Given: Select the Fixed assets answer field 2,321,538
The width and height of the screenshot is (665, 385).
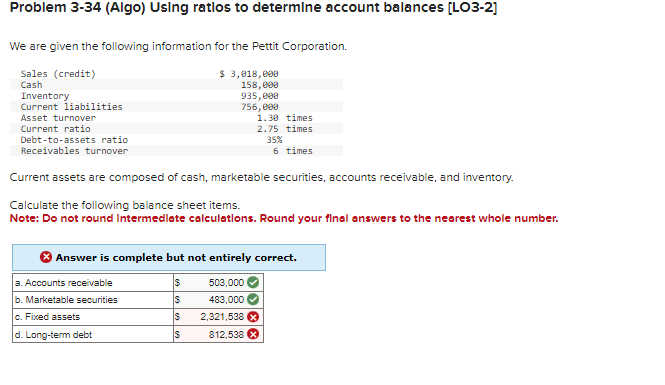Looking at the screenshot, I should 218,317.
